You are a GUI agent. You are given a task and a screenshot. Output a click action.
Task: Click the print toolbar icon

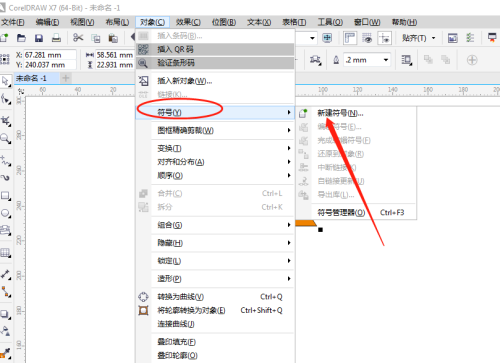pos(56,38)
